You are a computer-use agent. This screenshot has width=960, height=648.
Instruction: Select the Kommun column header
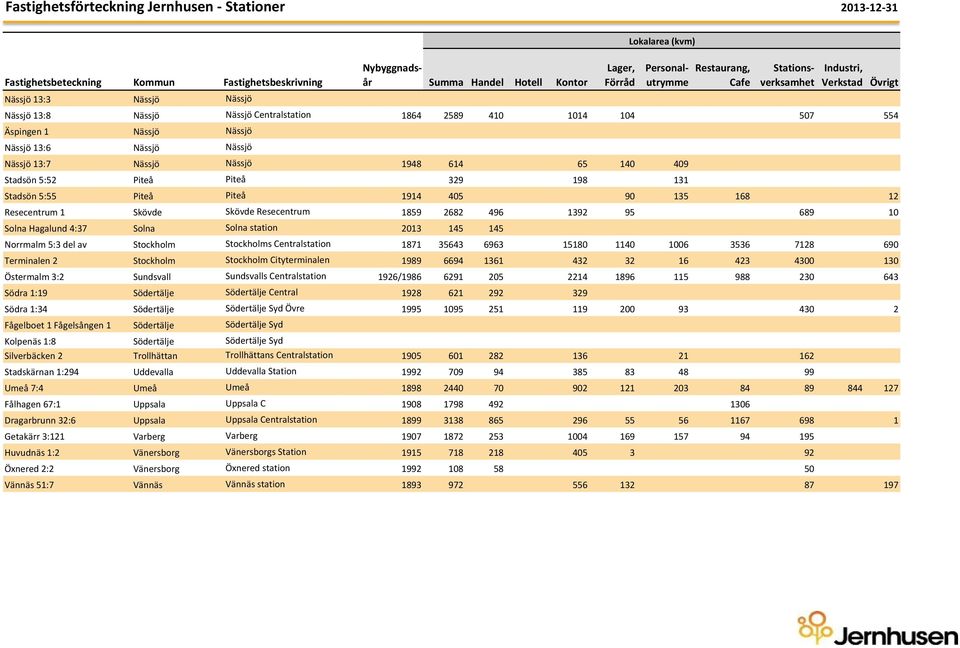154,82
